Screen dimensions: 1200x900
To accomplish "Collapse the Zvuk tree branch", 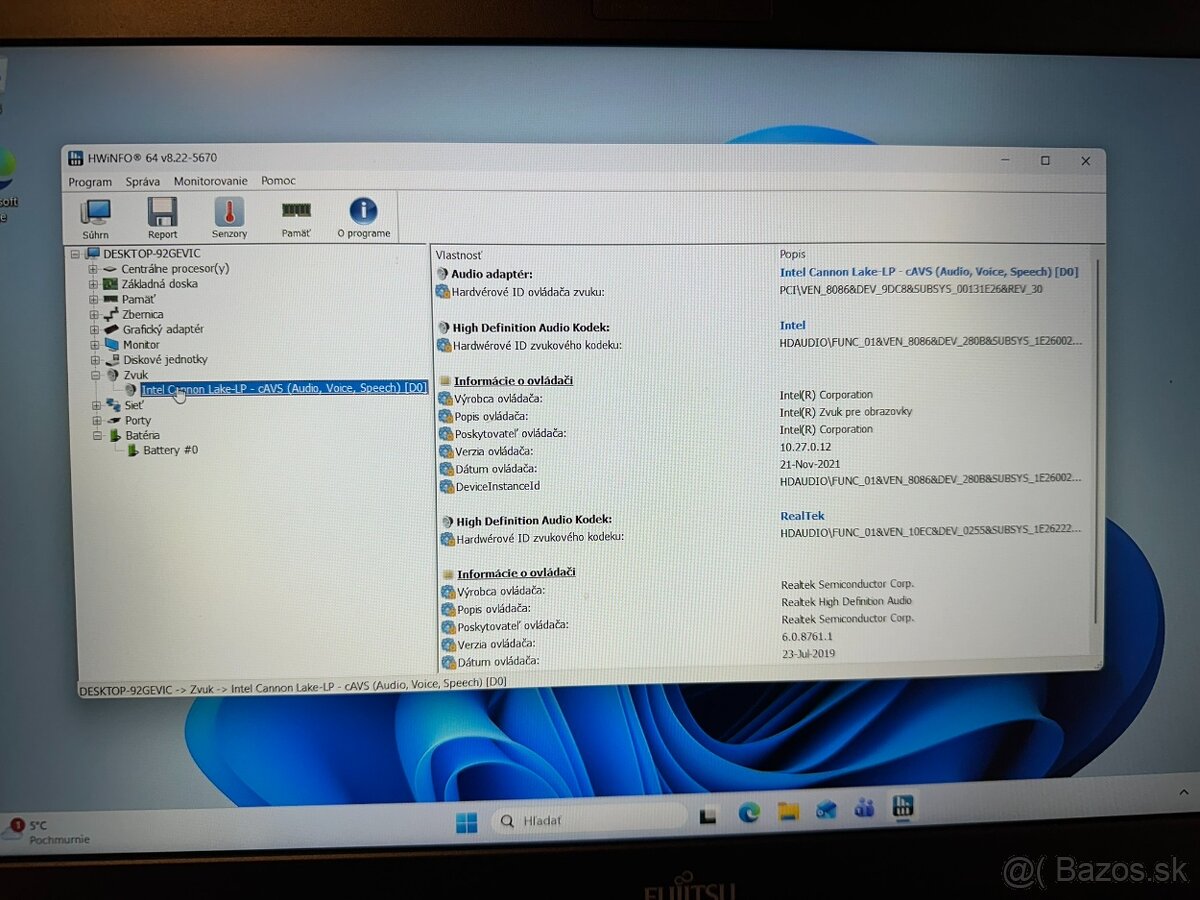I will [x=95, y=374].
